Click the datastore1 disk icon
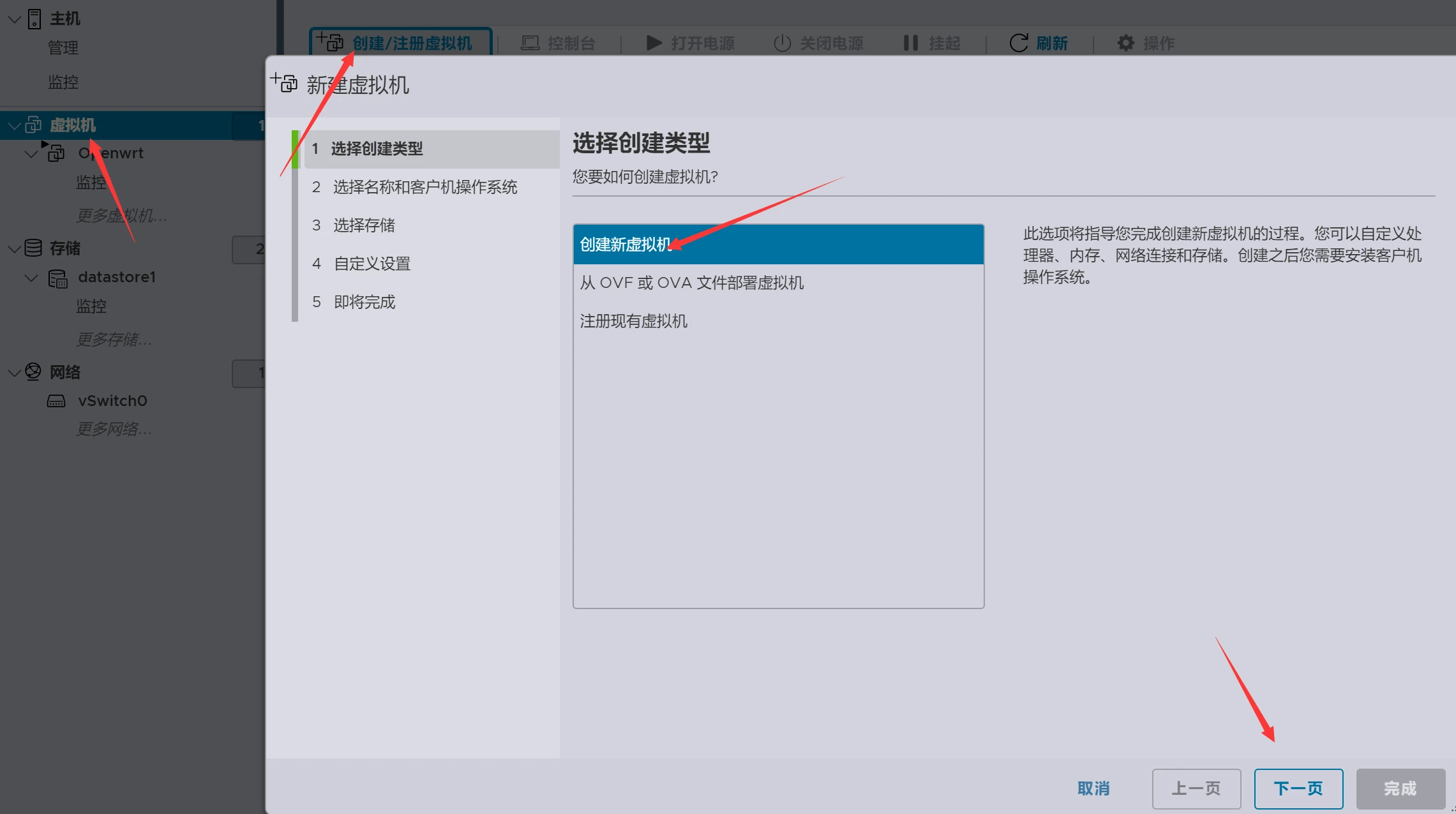This screenshot has width=1456, height=814. [57, 278]
